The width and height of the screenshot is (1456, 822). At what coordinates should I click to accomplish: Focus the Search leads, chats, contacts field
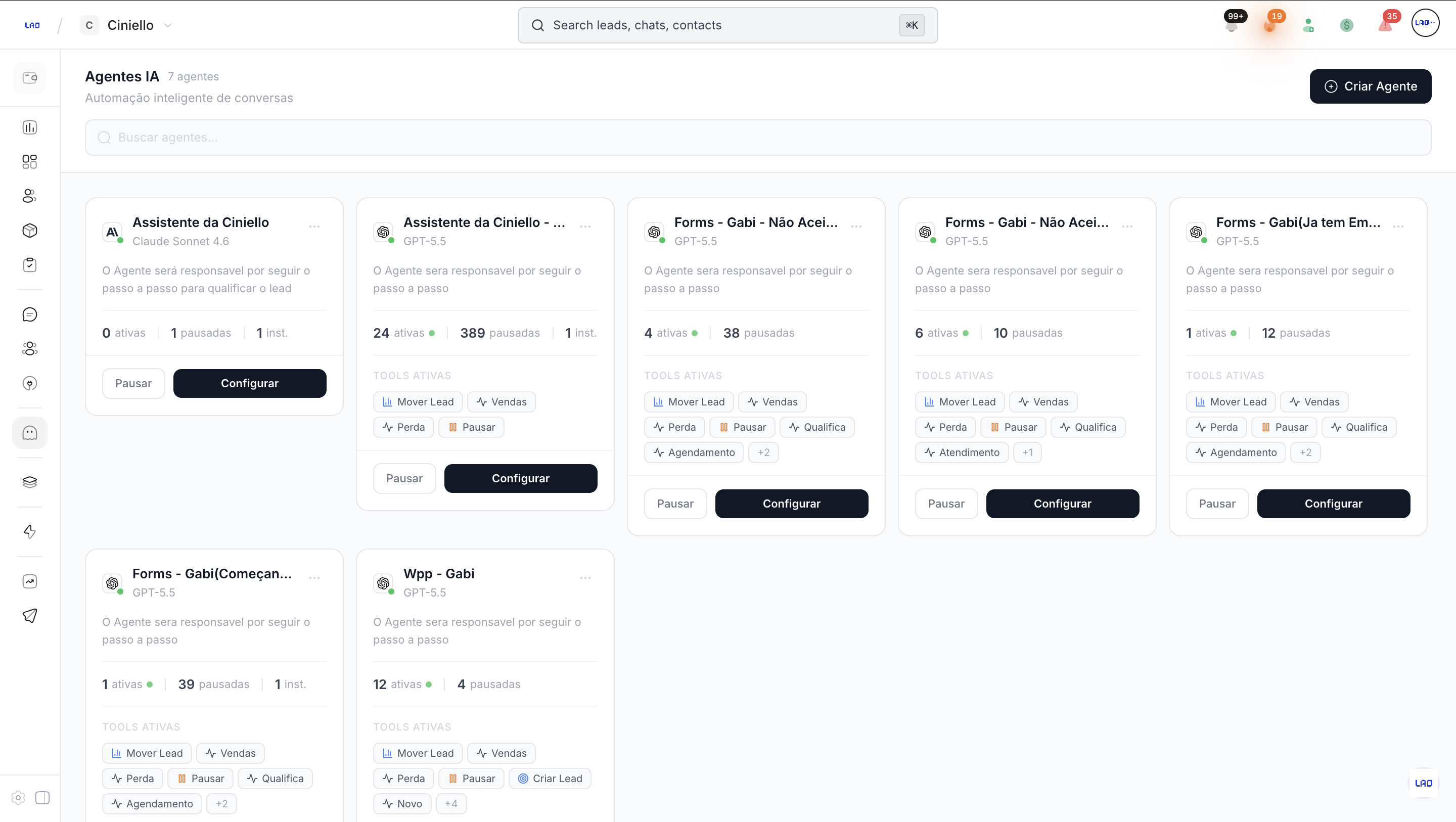[x=727, y=25]
